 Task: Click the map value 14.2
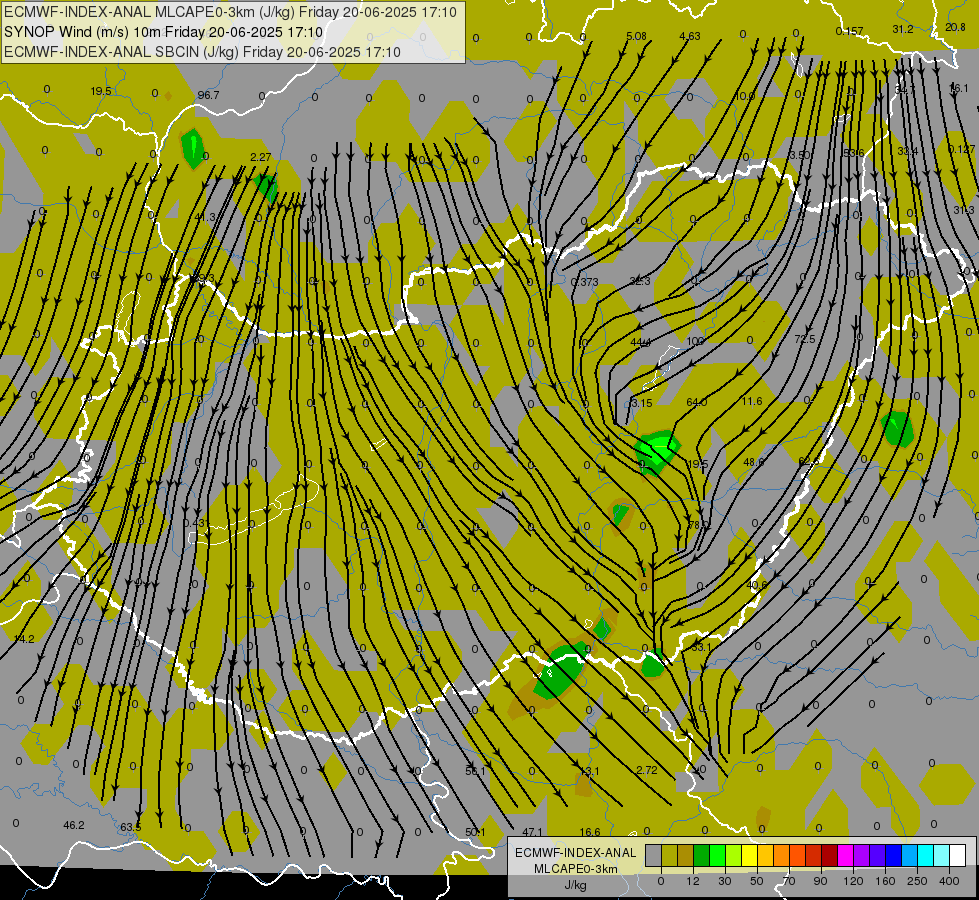(x=24, y=639)
